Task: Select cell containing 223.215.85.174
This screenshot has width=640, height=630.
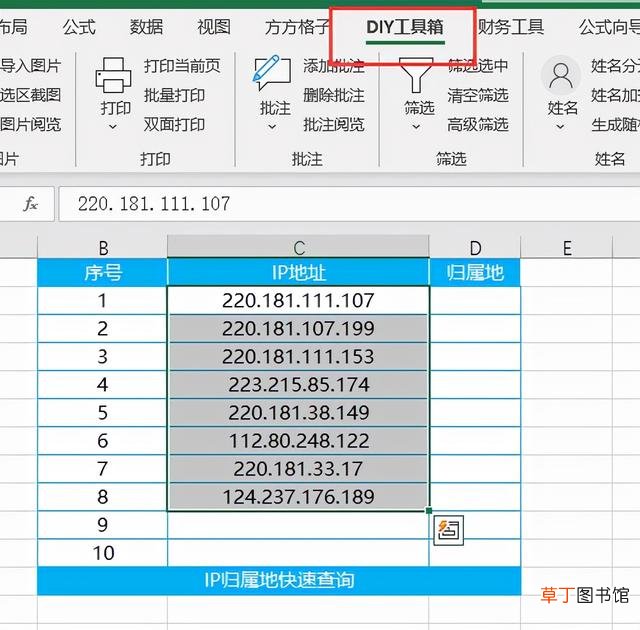Action: [298, 384]
